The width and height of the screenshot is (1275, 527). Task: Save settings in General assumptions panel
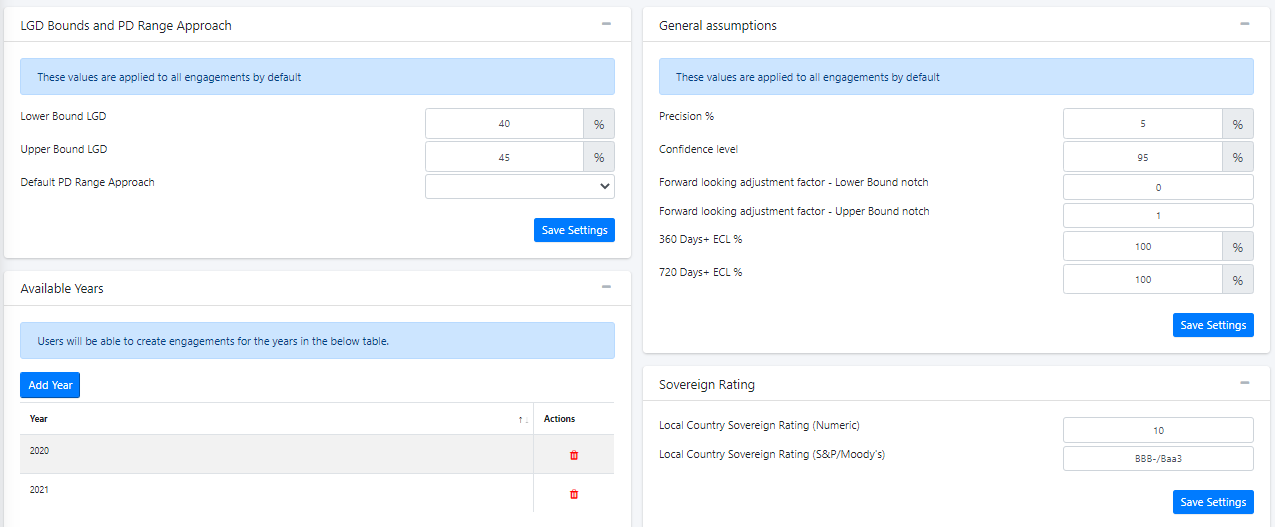1212,325
